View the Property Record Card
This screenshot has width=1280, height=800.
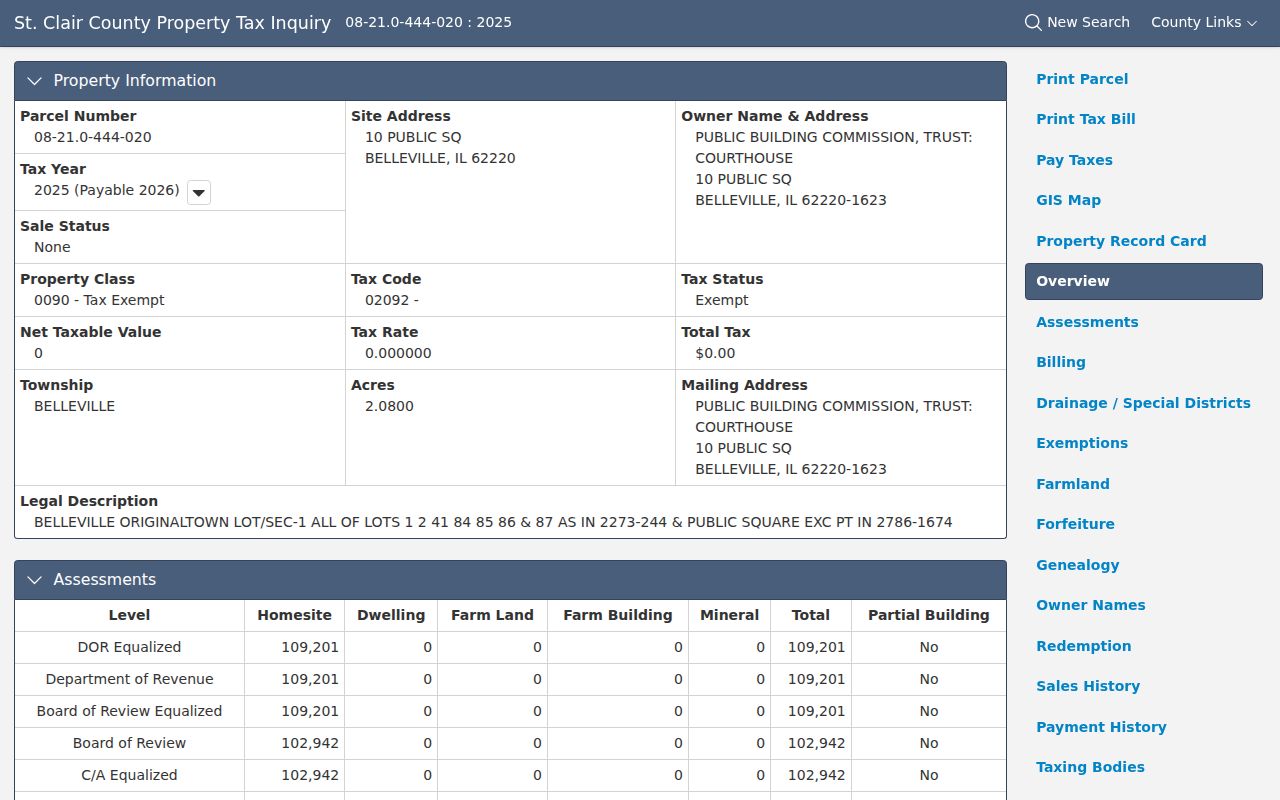[1121, 241]
